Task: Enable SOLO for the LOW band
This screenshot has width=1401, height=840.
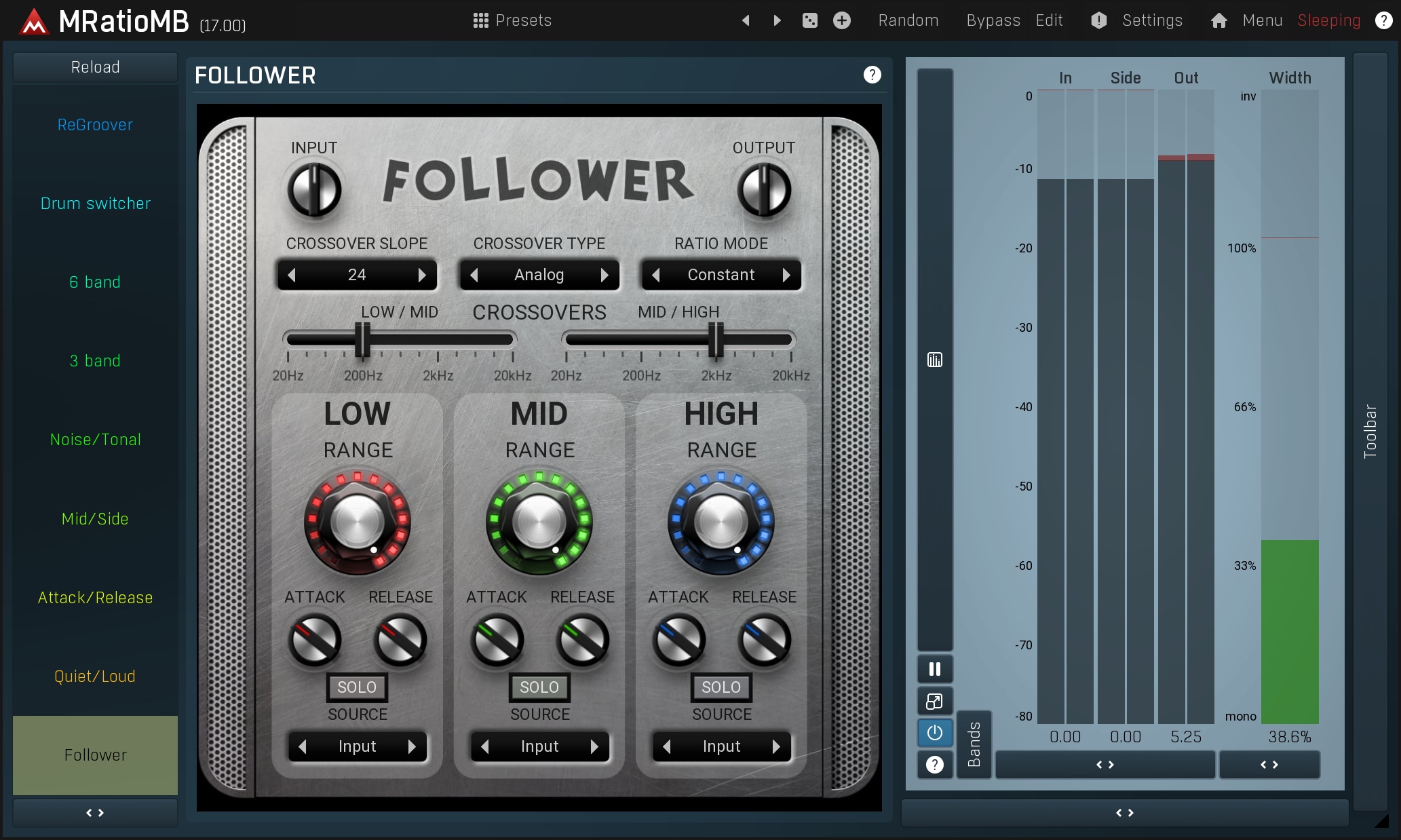Action: [357, 687]
